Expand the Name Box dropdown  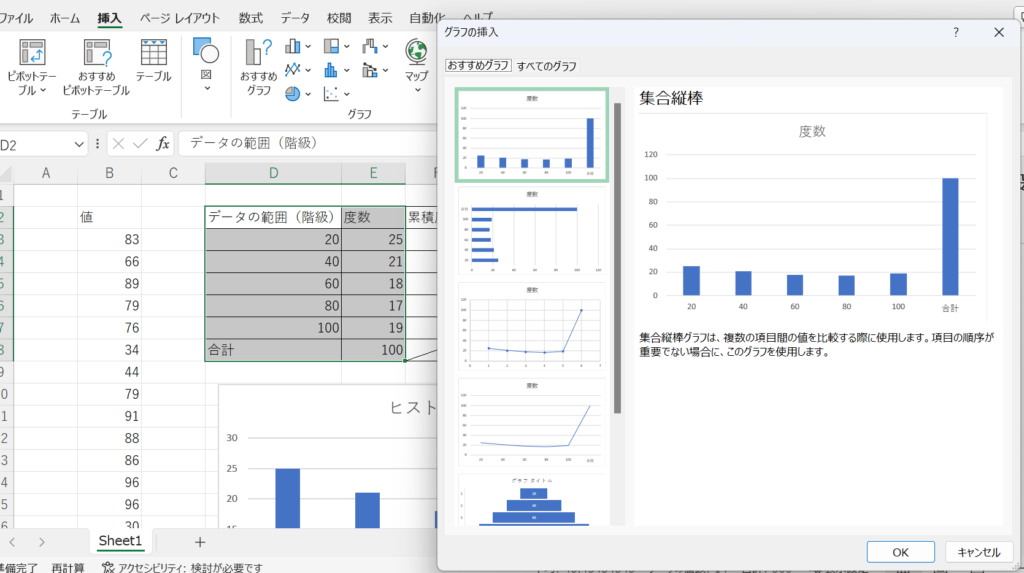pyautogui.click(x=79, y=144)
